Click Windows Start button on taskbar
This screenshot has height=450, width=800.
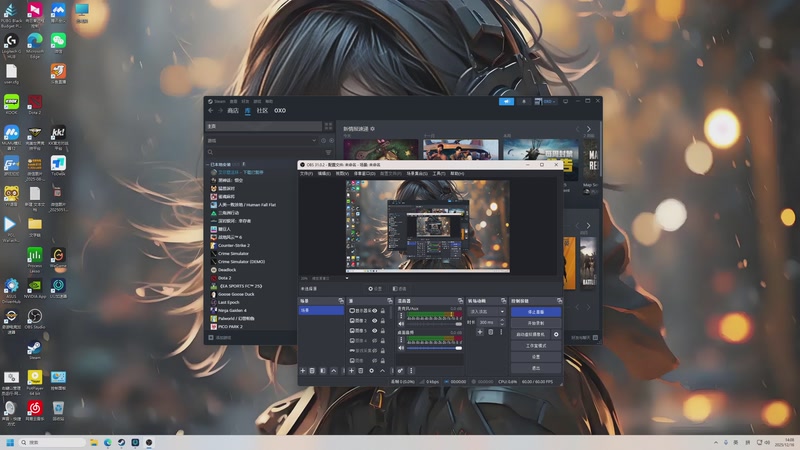[x=10, y=442]
